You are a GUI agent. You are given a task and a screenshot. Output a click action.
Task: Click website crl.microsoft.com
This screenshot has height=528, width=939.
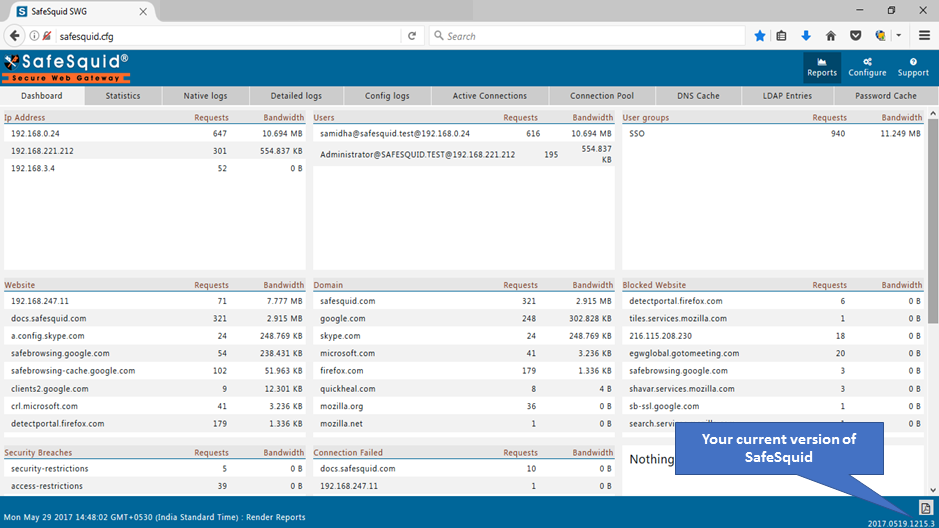[44, 406]
